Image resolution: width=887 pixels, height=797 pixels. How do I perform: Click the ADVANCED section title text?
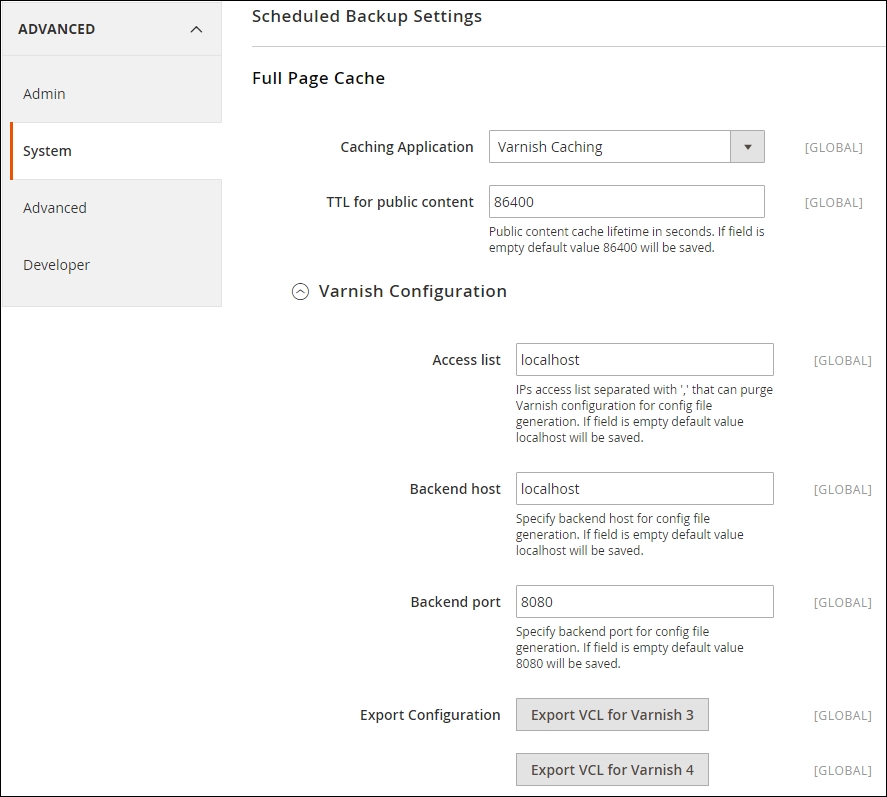coord(57,29)
